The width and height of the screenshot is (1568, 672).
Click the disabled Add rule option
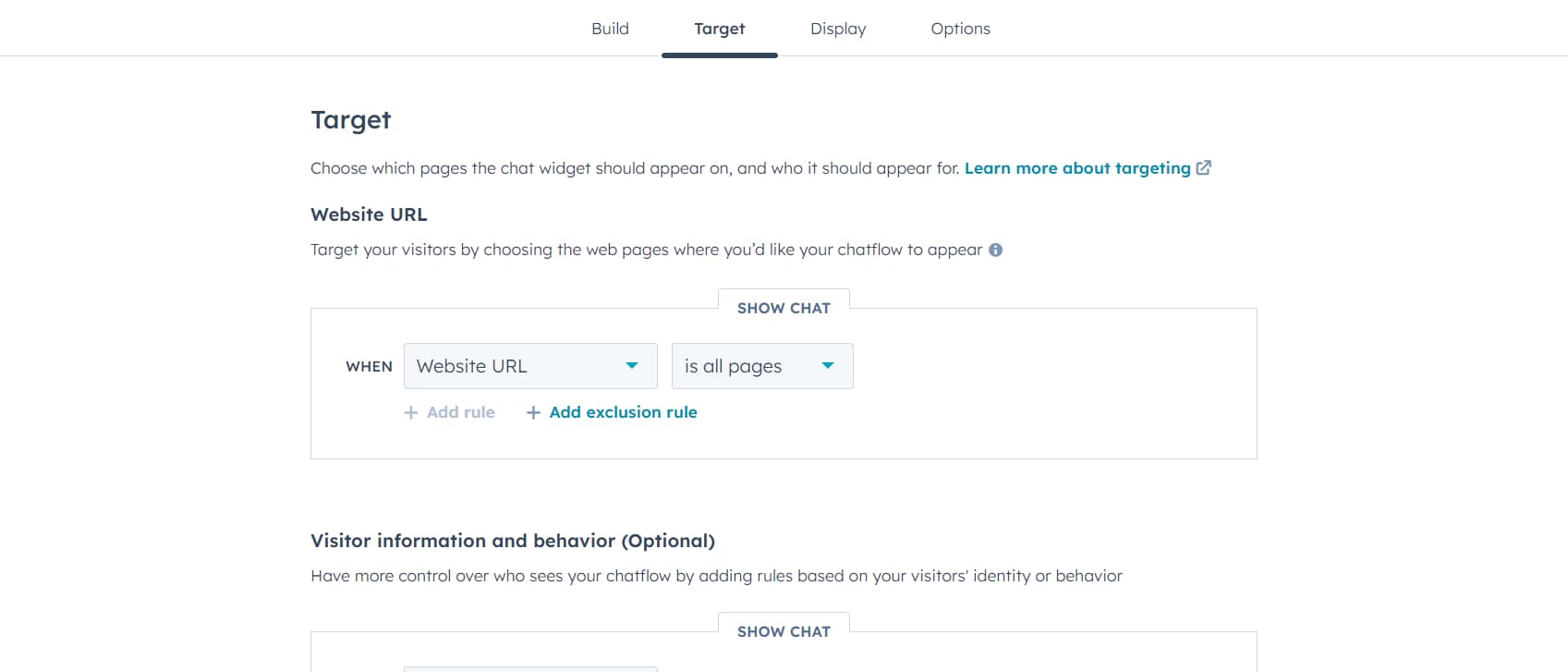[x=459, y=412]
